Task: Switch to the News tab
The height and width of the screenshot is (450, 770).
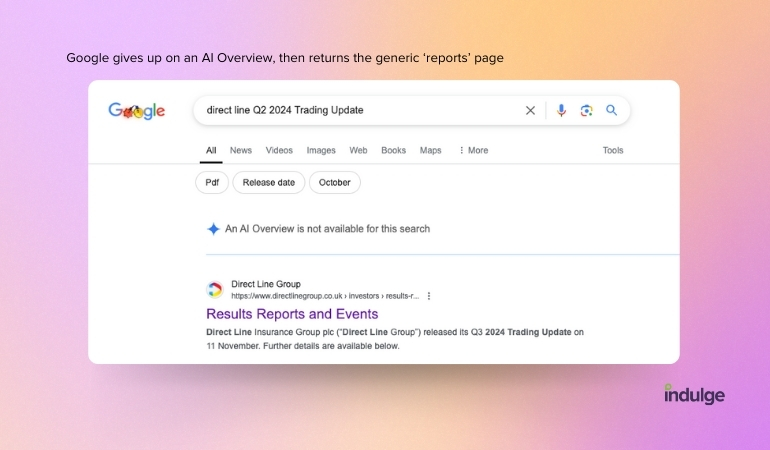Action: [241, 150]
